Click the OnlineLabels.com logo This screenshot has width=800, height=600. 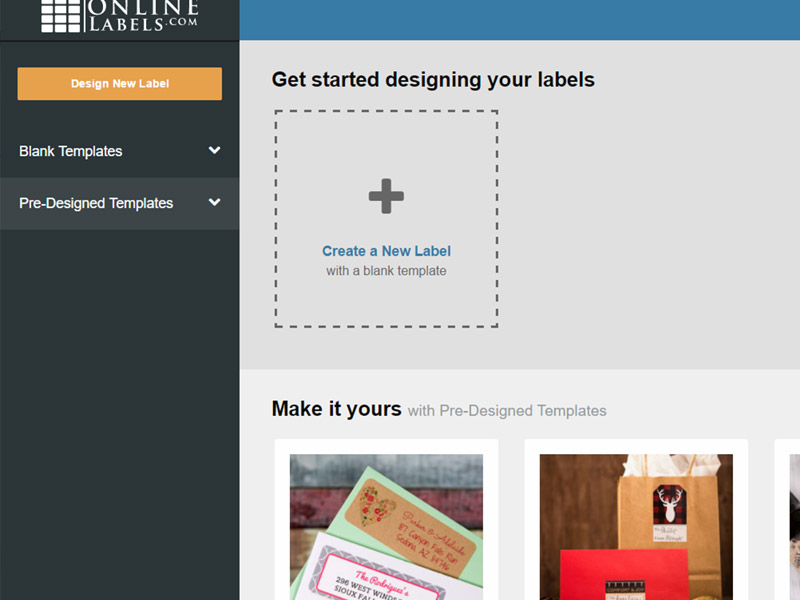pos(119,16)
